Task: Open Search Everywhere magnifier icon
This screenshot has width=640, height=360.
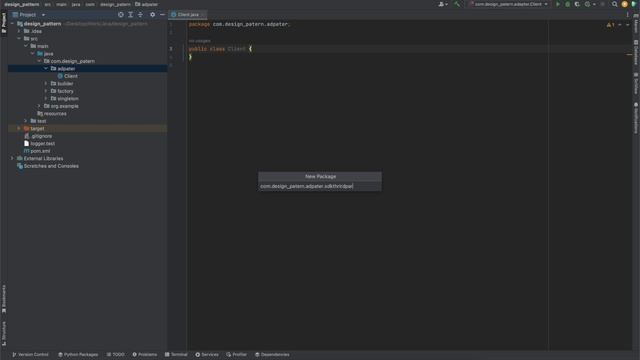Action: 615,4
